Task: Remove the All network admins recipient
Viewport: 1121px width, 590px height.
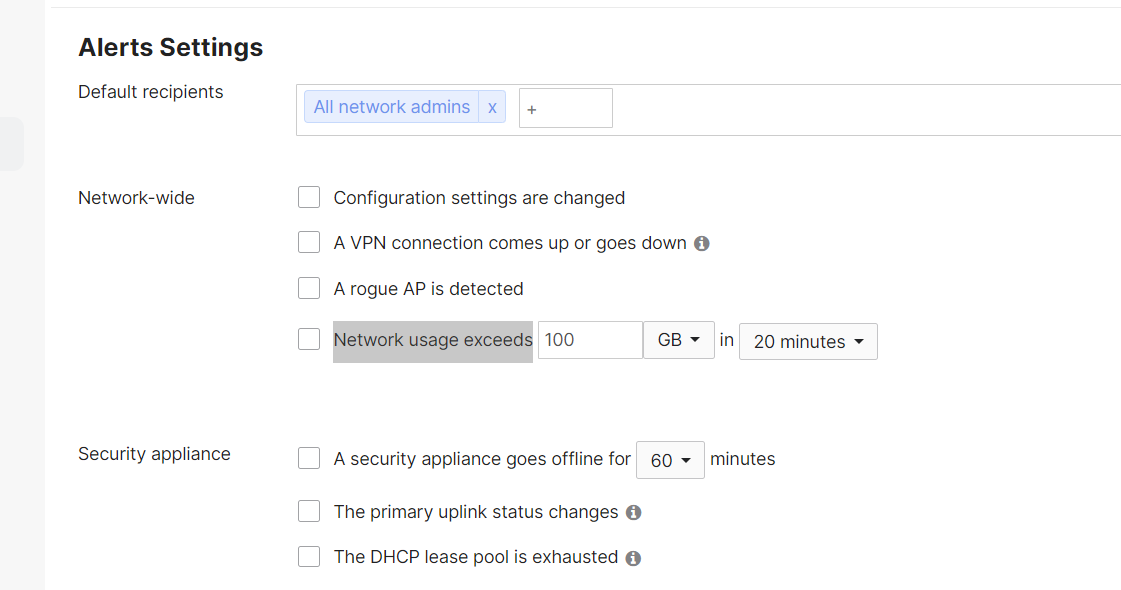Action: coord(492,107)
